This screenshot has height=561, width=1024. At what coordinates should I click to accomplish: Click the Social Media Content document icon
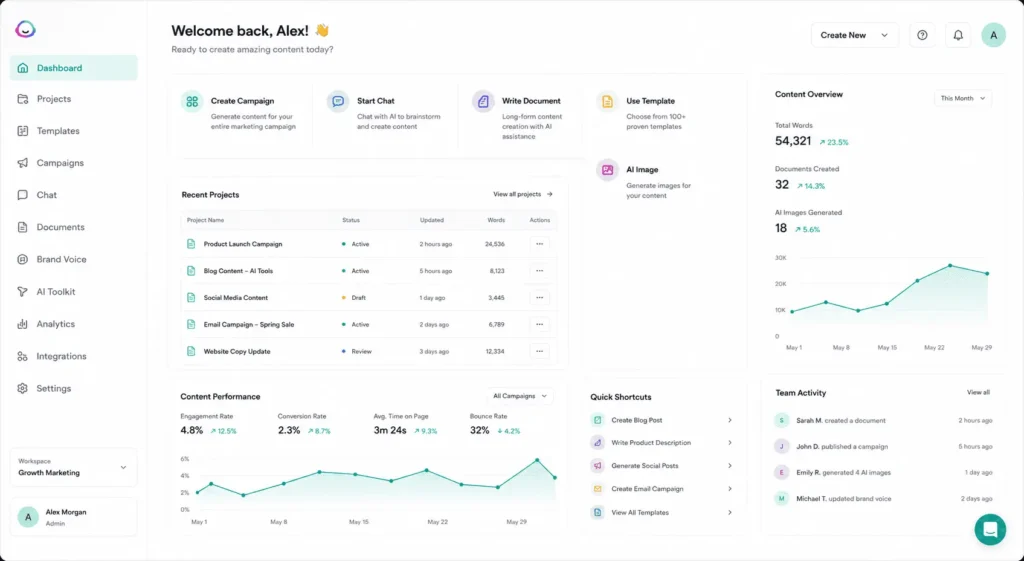(191, 297)
